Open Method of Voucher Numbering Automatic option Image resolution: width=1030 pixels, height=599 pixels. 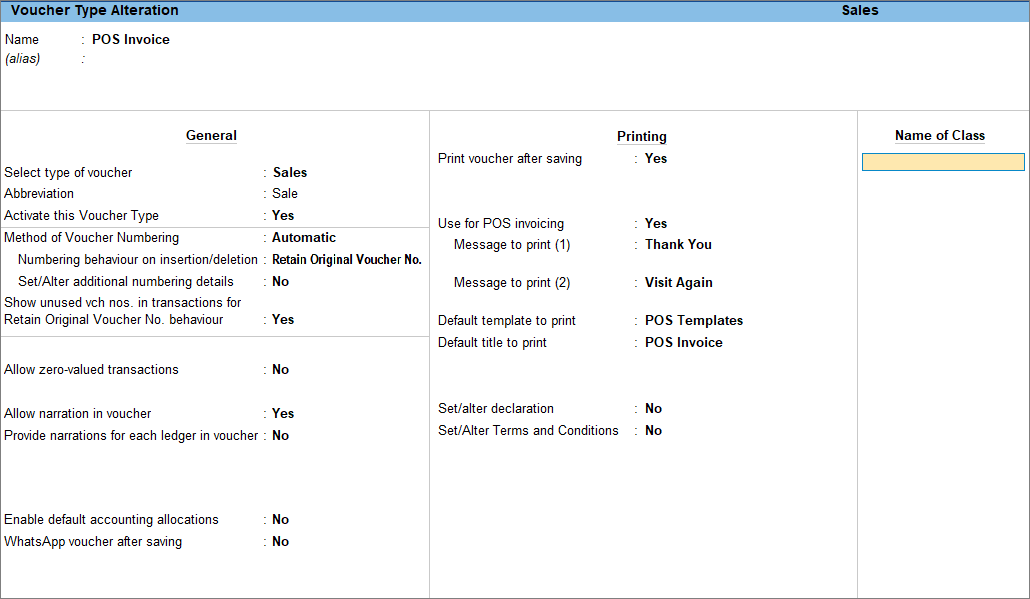304,237
